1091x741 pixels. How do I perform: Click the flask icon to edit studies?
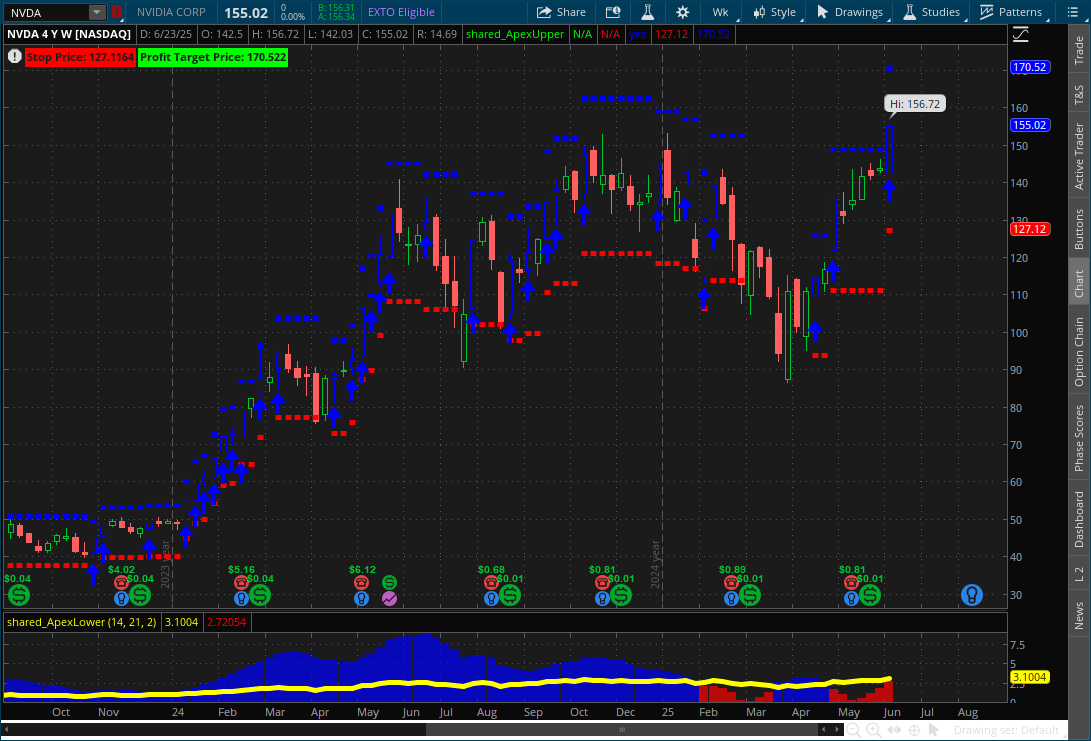tap(647, 12)
